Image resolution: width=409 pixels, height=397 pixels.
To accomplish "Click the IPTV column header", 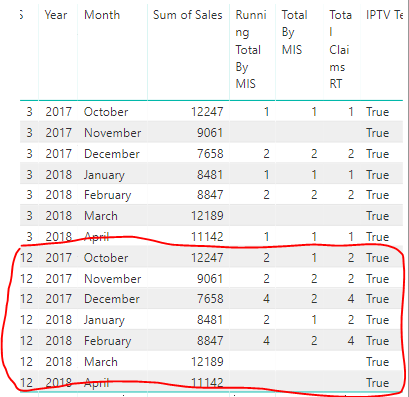I will click(384, 15).
